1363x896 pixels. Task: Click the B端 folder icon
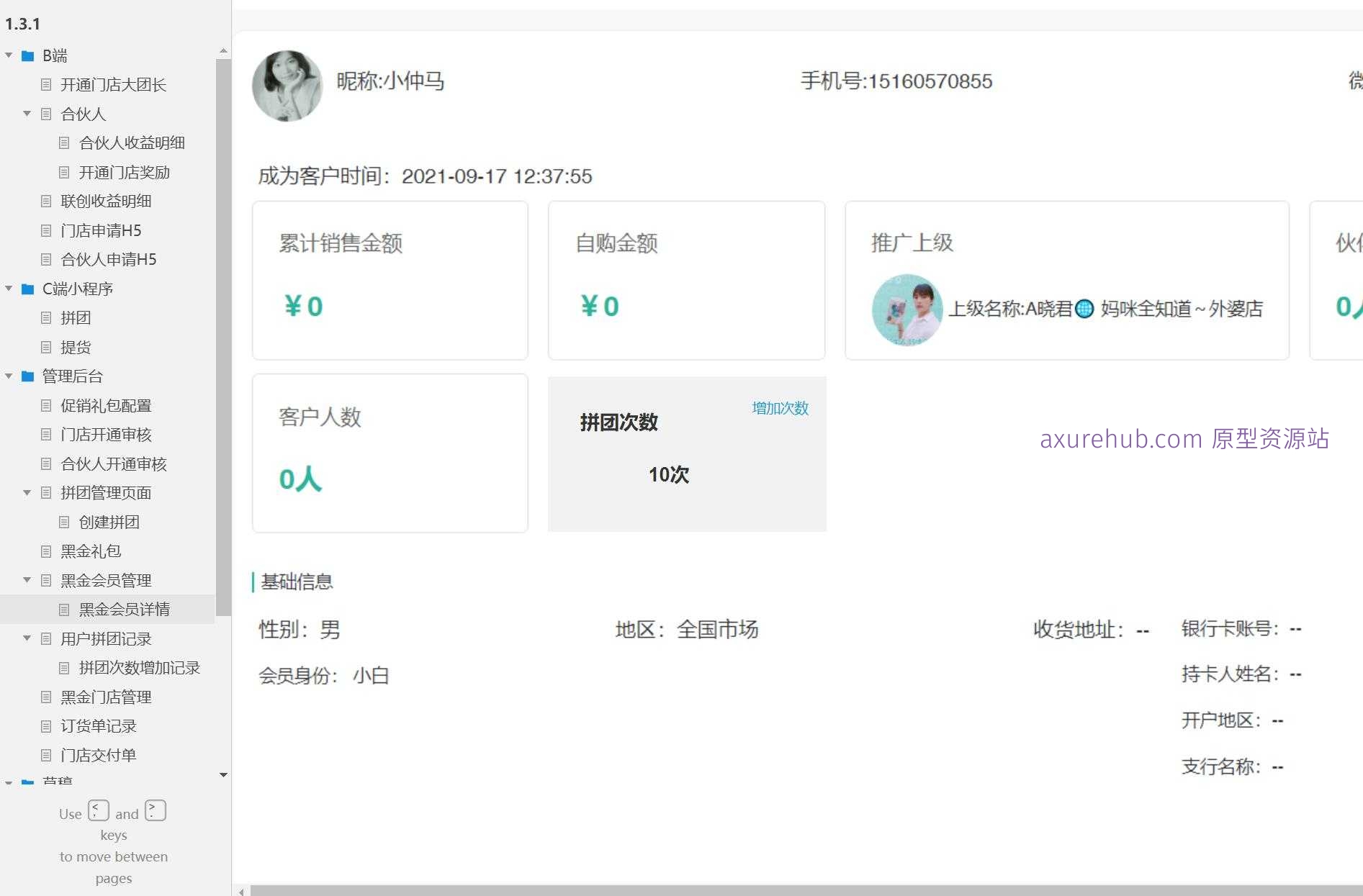(x=28, y=55)
